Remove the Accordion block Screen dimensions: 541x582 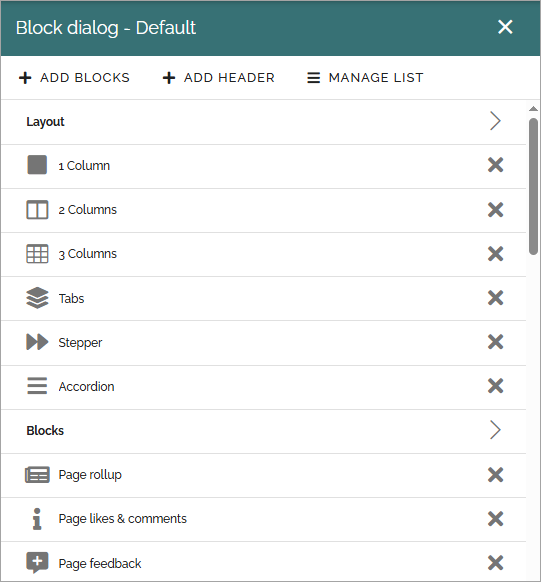495,386
